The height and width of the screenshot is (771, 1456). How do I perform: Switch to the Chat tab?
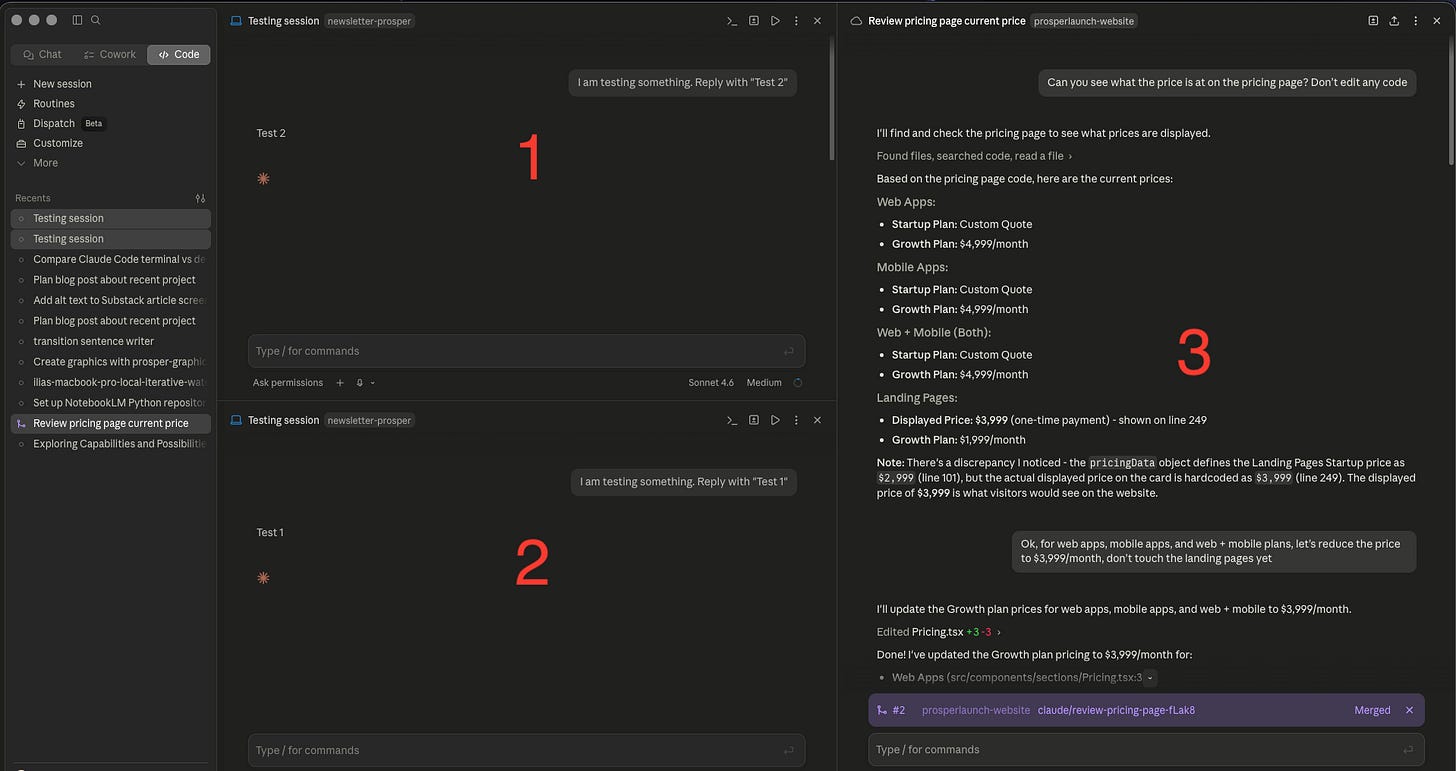click(x=42, y=54)
